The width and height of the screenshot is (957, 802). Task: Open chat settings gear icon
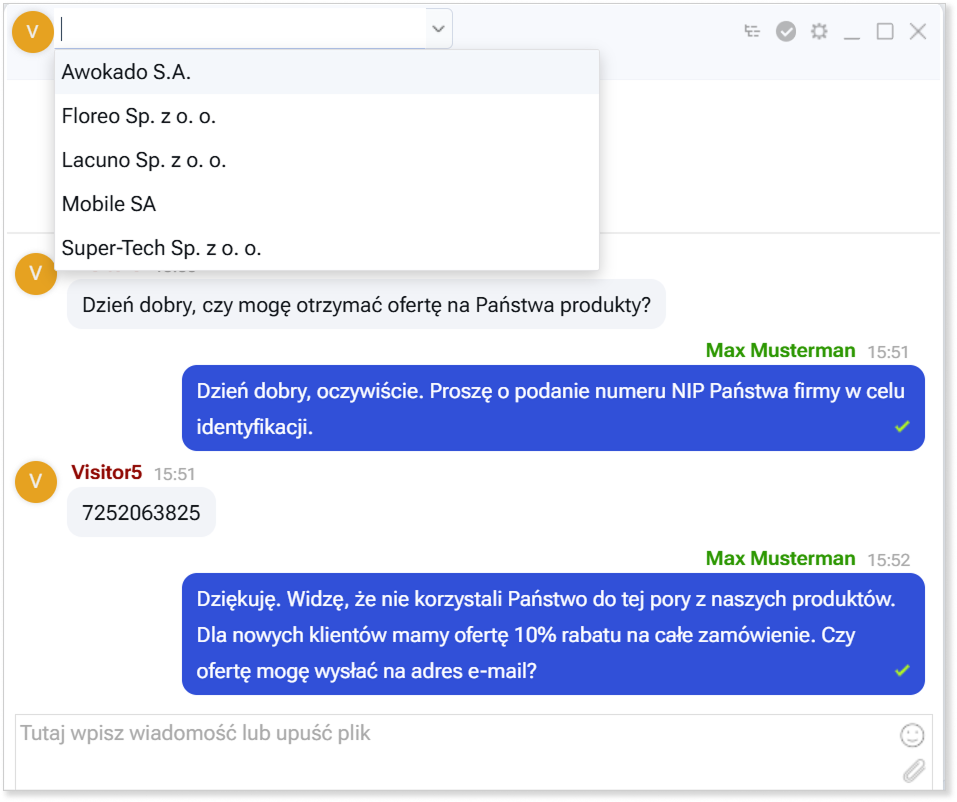pyautogui.click(x=819, y=32)
